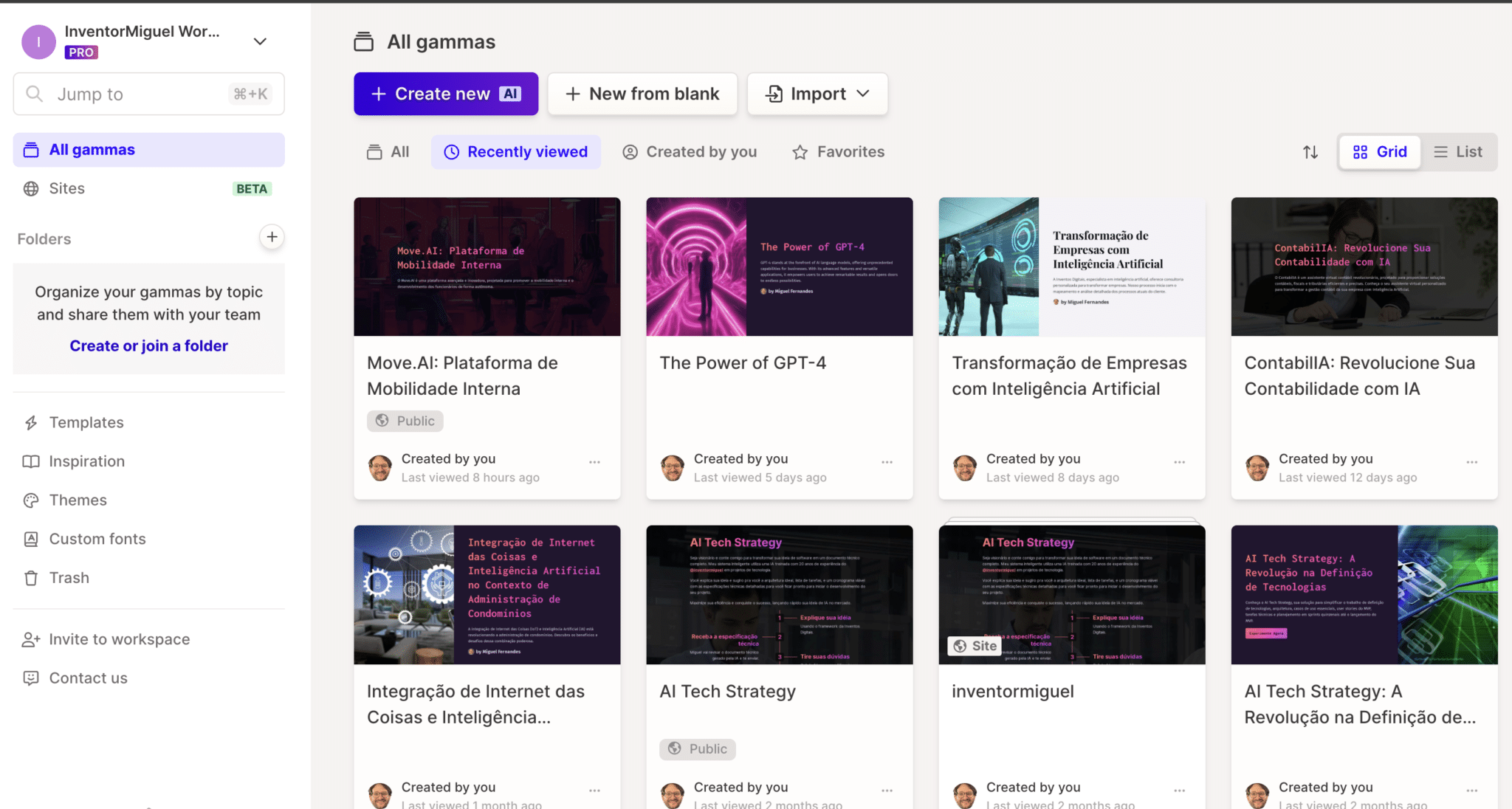Open Transformação de Empresas thumbnail

(x=1072, y=266)
